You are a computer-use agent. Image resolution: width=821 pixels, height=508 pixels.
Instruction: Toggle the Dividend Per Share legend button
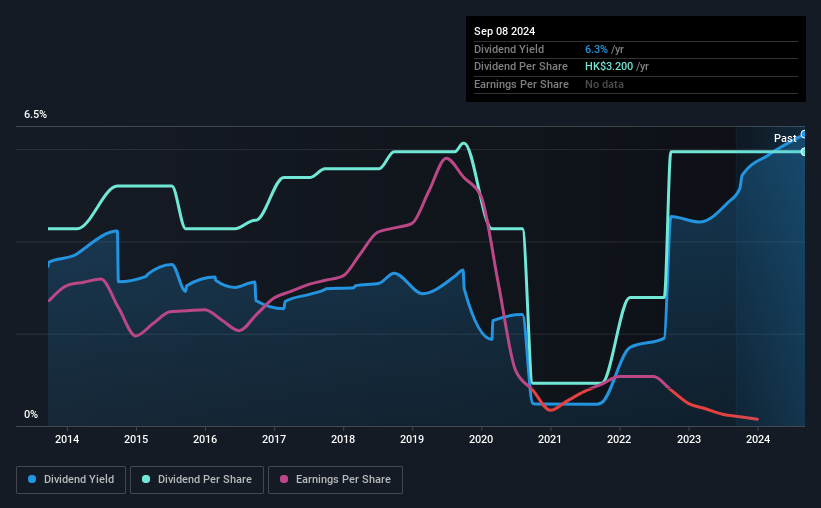(197, 480)
